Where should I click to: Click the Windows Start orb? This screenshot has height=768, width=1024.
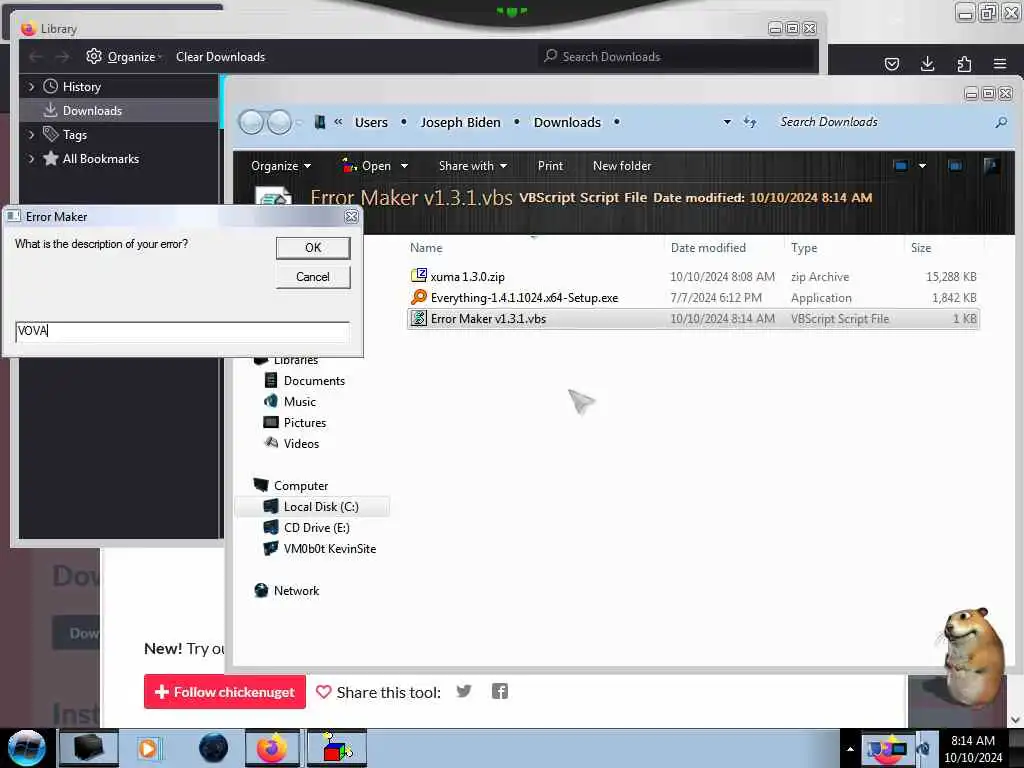[27, 748]
